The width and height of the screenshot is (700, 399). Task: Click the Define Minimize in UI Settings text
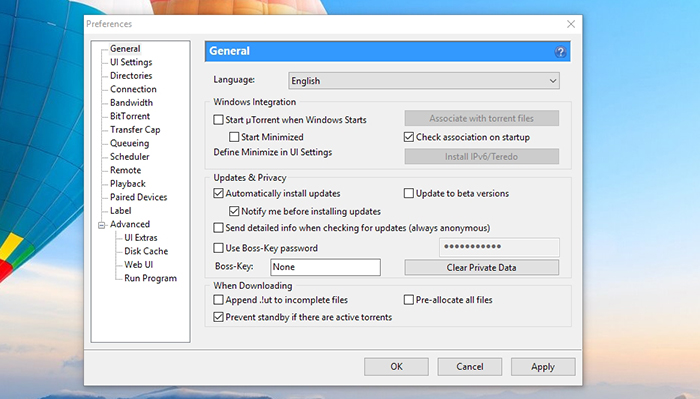pyautogui.click(x=273, y=152)
